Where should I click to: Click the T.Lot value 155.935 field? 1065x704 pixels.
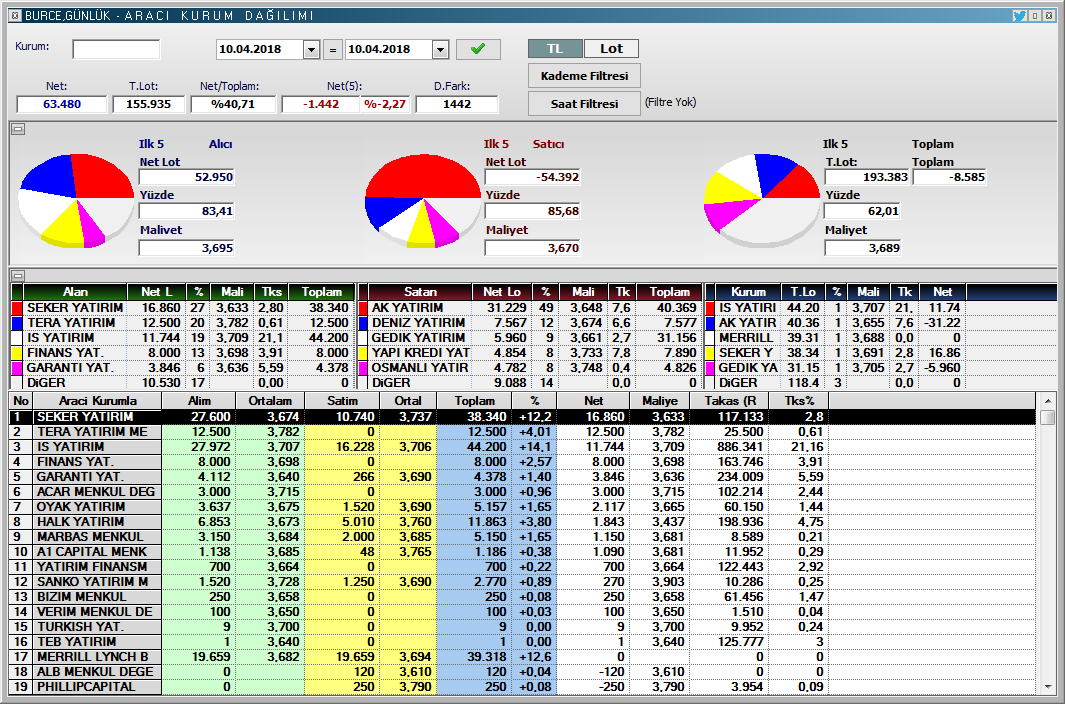(x=148, y=104)
